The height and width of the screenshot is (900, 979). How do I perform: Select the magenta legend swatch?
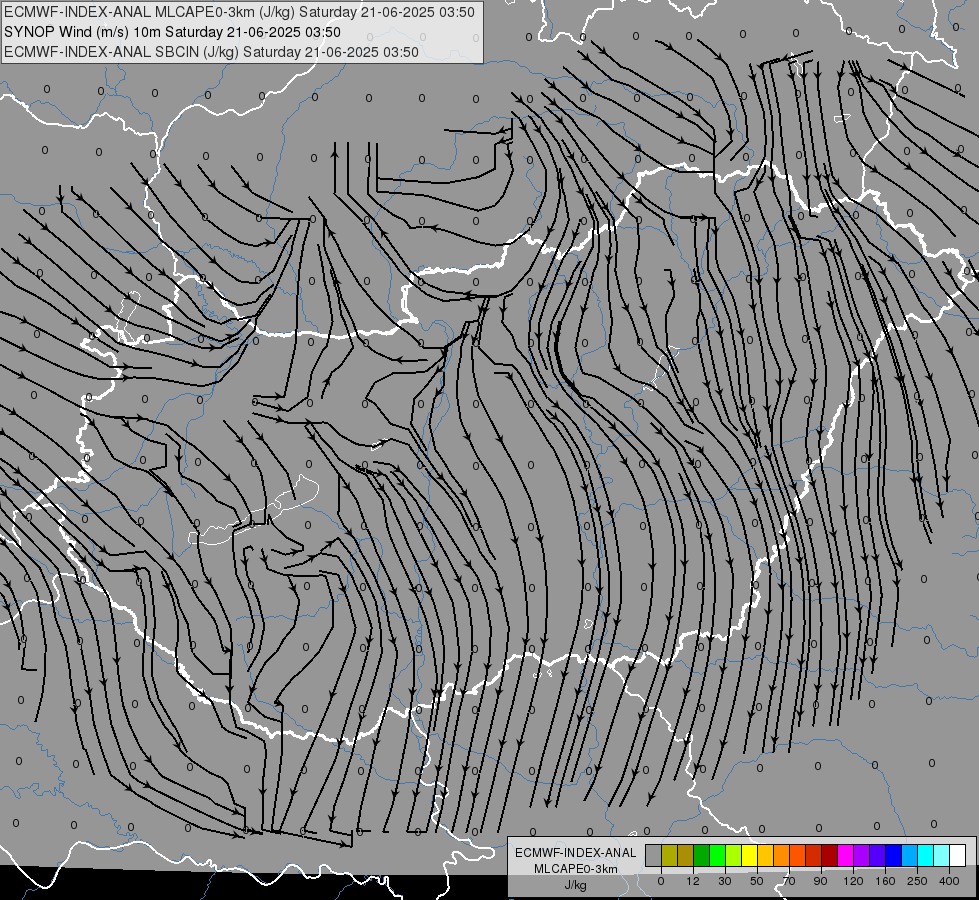point(846,856)
